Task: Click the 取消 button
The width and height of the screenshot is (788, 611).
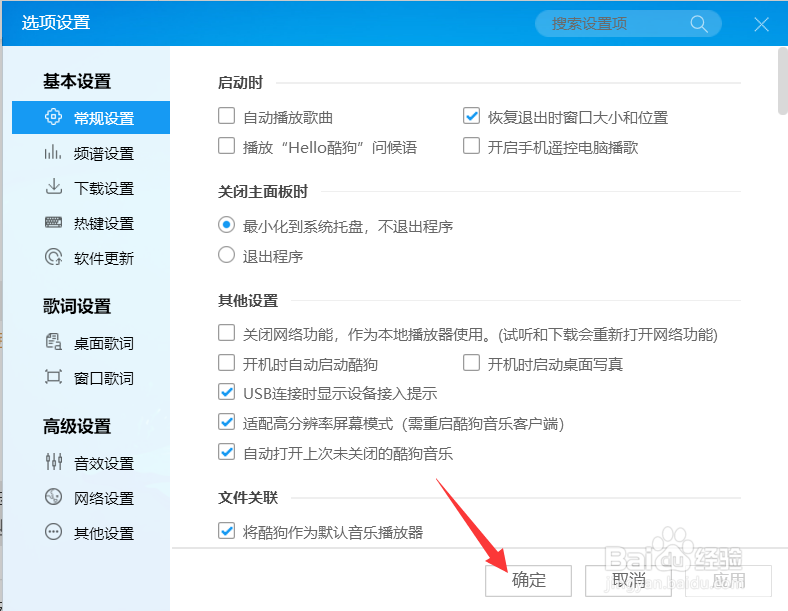Action: click(x=628, y=580)
